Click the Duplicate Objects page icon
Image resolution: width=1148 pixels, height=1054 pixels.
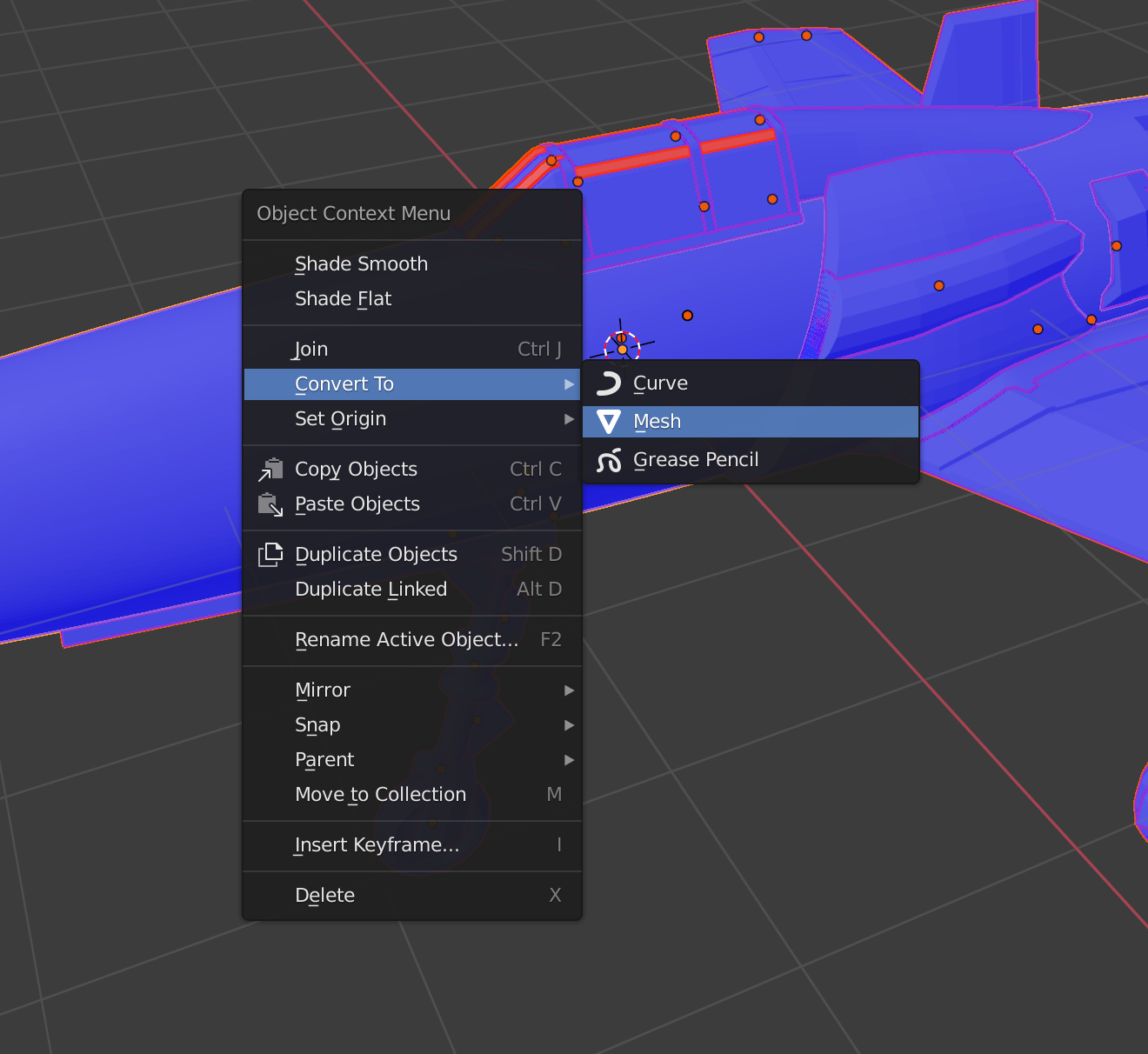(270, 554)
